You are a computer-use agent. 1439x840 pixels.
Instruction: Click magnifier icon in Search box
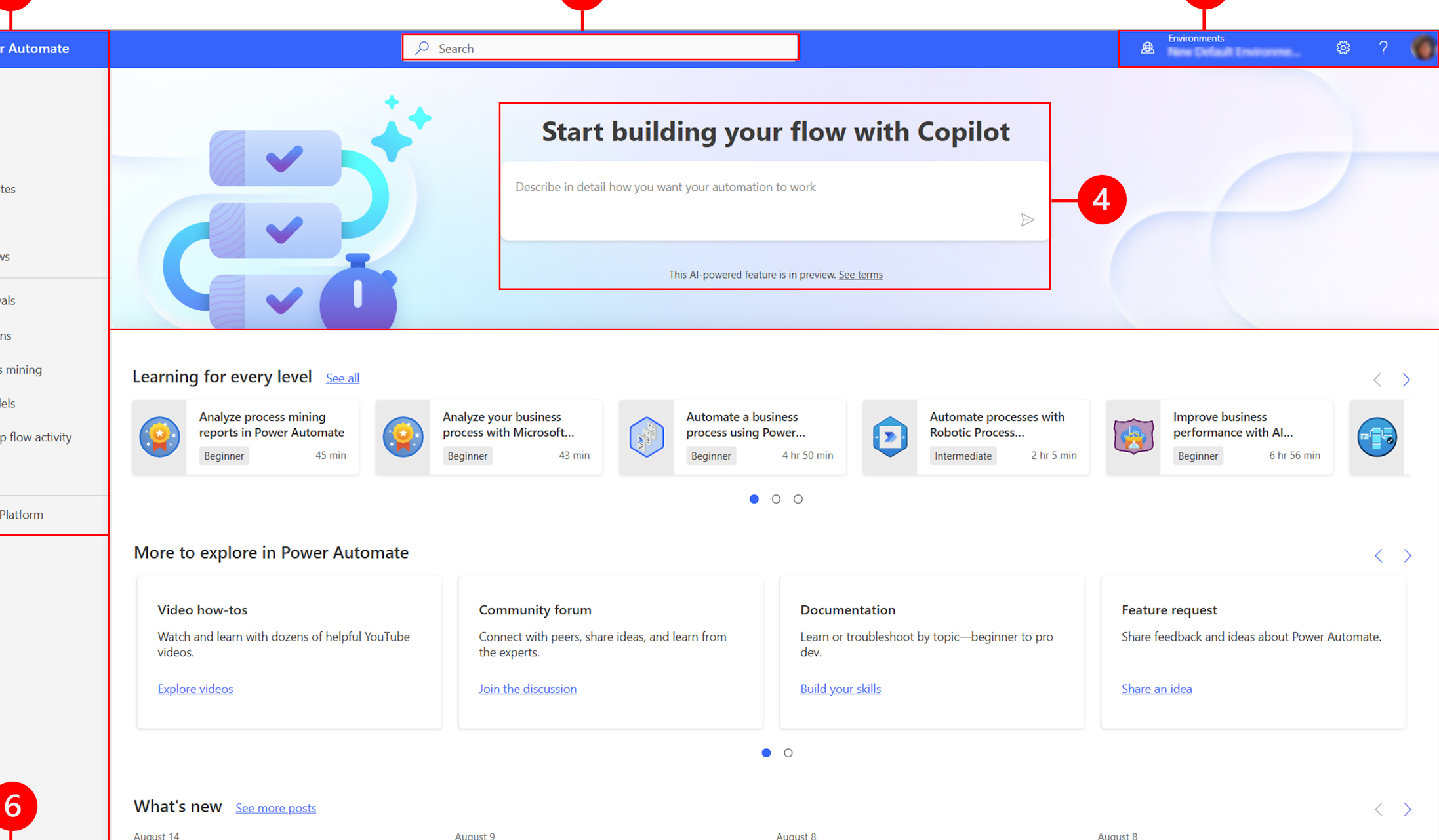click(x=422, y=48)
